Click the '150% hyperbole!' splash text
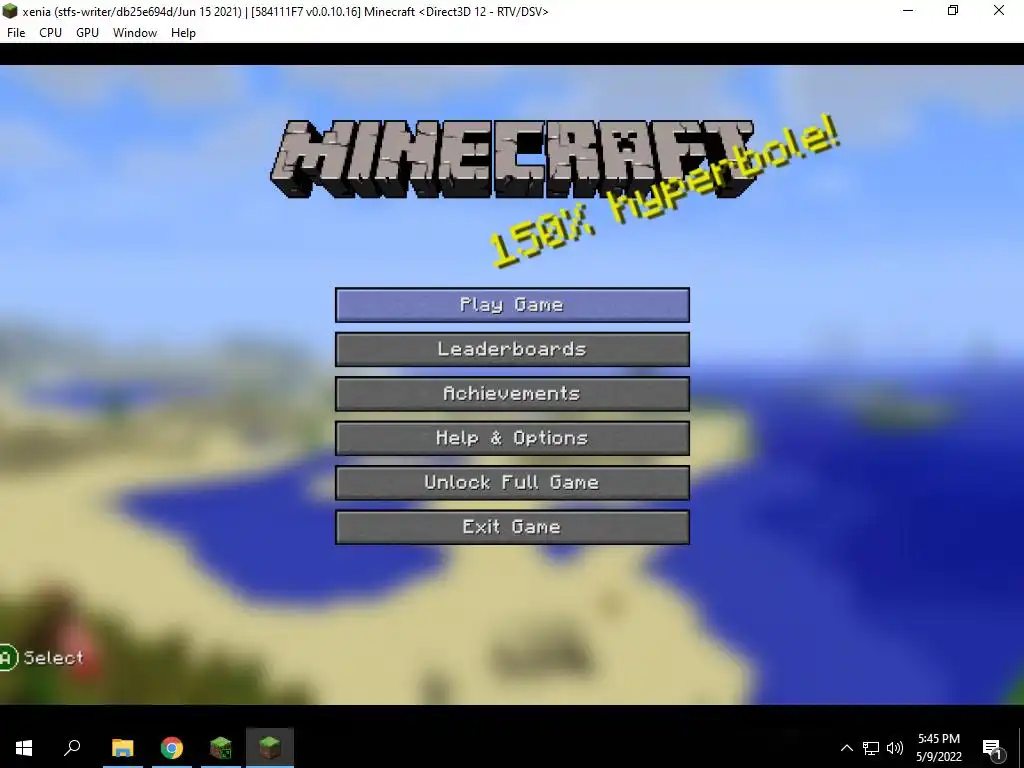1024x768 pixels. (x=664, y=191)
